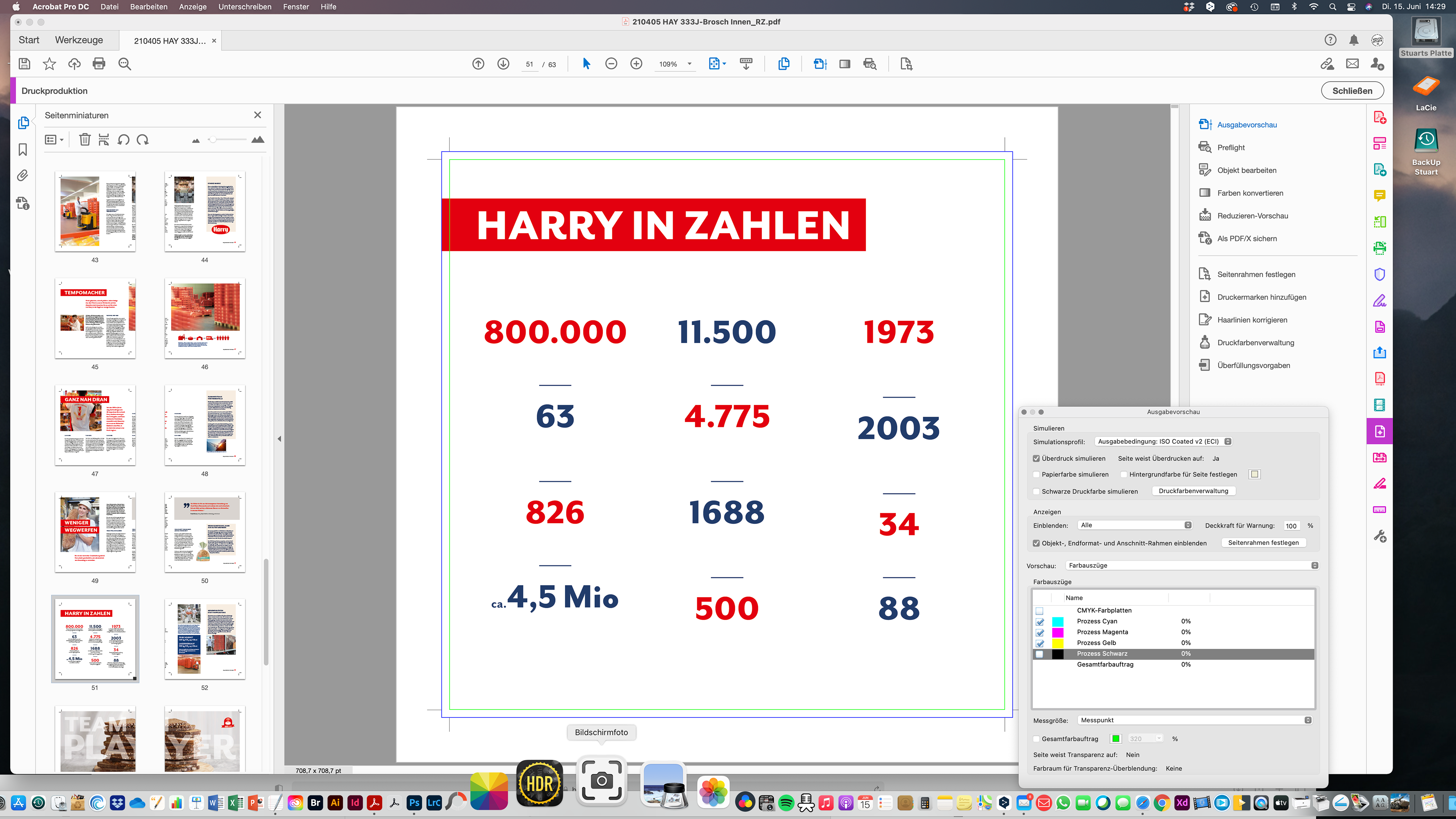This screenshot has height=819, width=1456.
Task: Go to next page with down arrow
Action: (503, 64)
